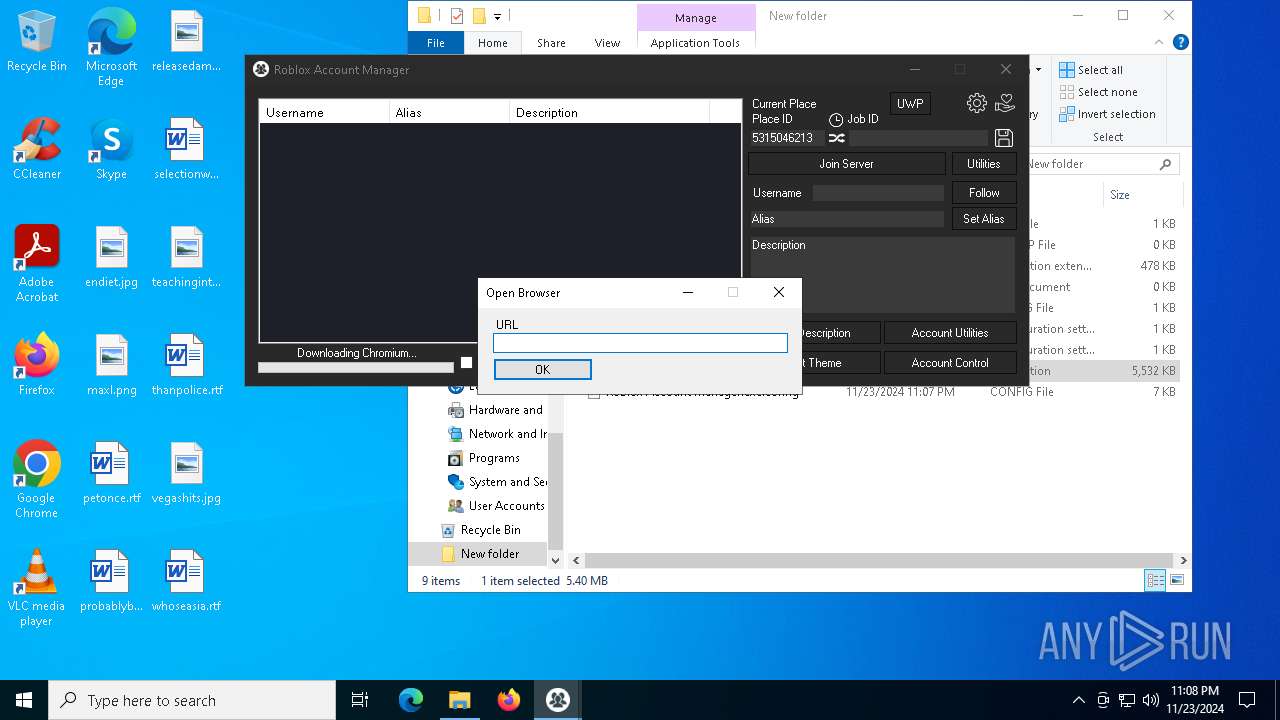Screen dimensions: 1280x720
Task: Click the donate heart-in-hand icon
Action: coord(1005,103)
